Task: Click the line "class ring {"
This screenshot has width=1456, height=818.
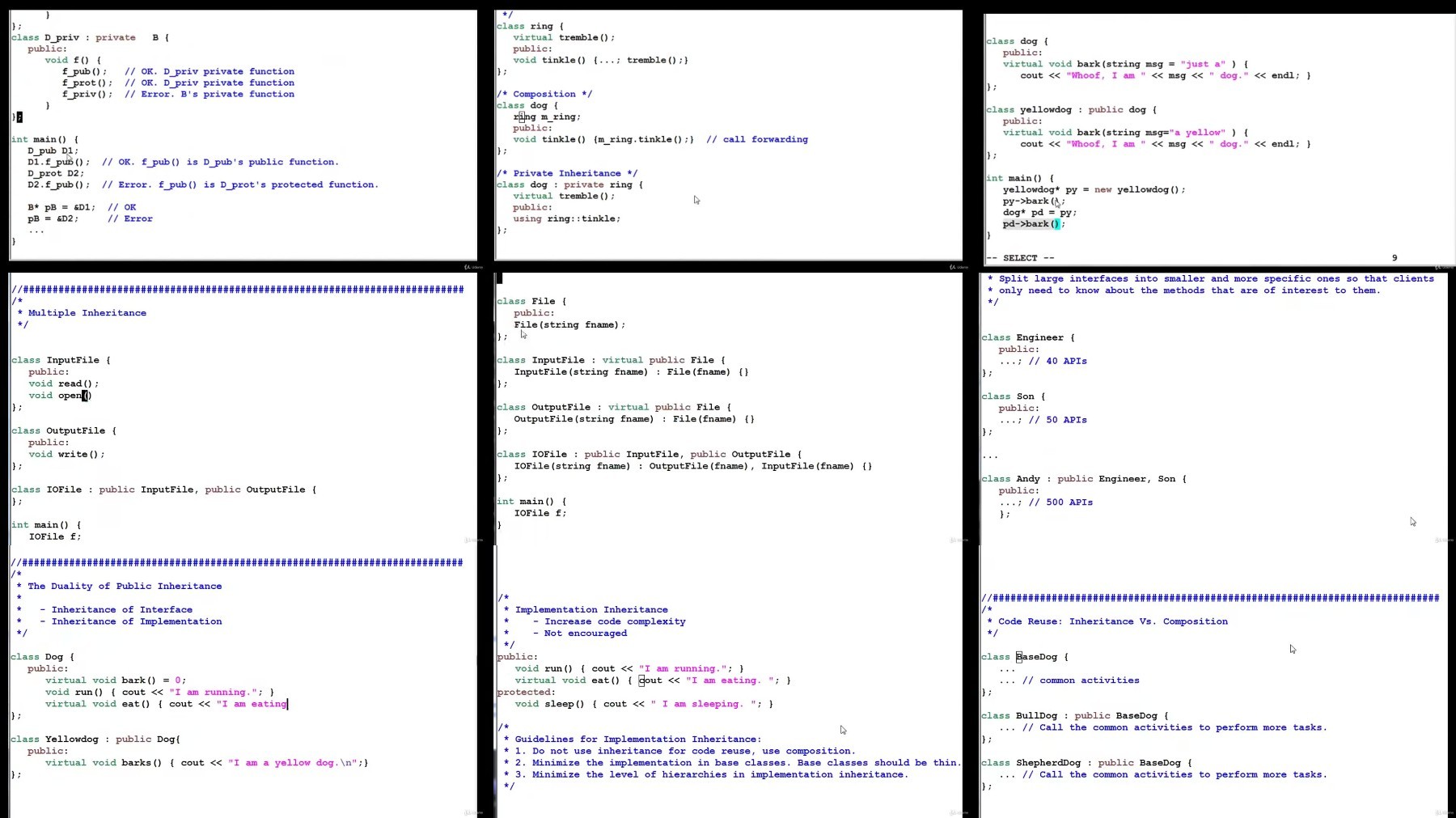Action: point(530,26)
